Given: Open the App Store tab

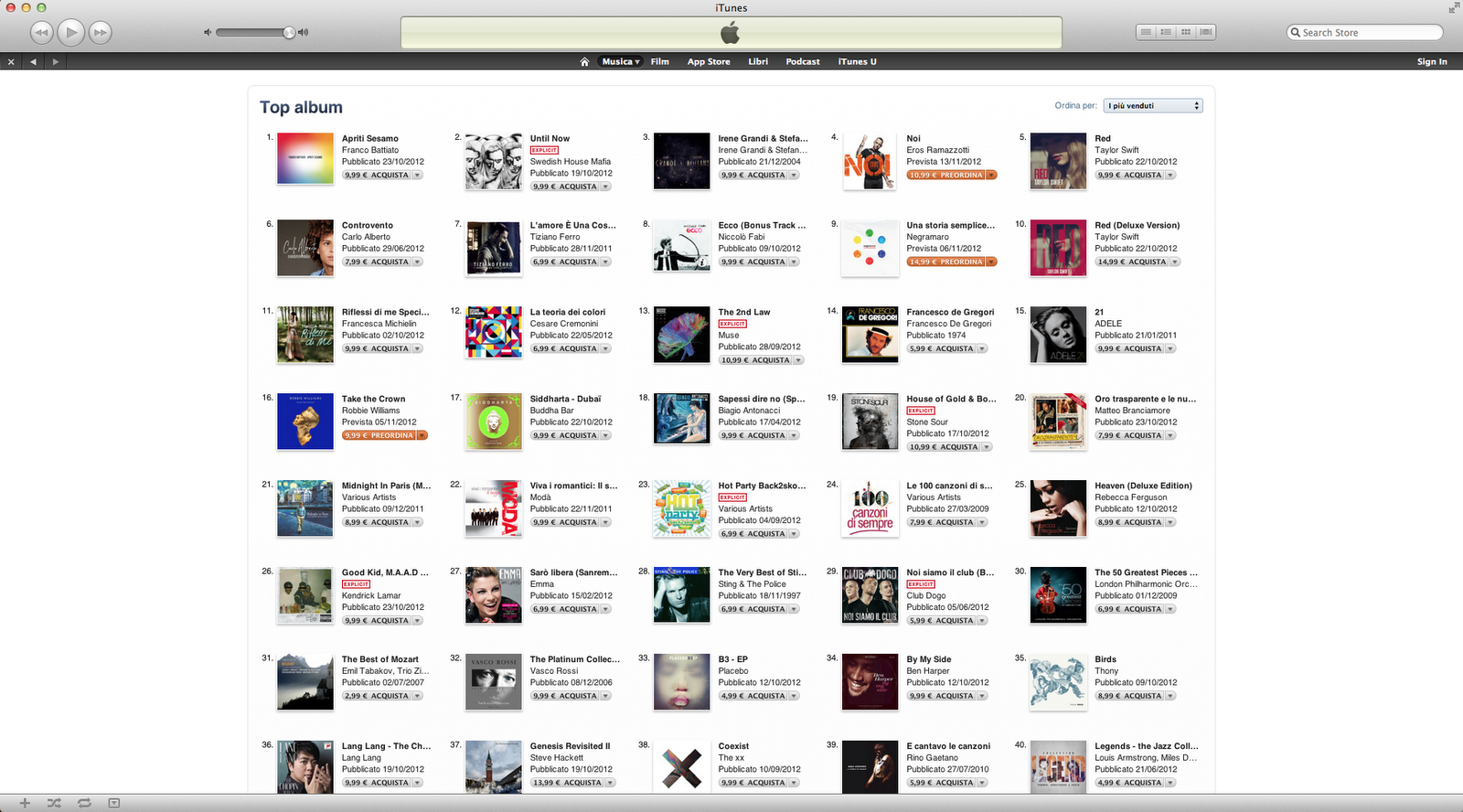Looking at the screenshot, I should [x=709, y=61].
